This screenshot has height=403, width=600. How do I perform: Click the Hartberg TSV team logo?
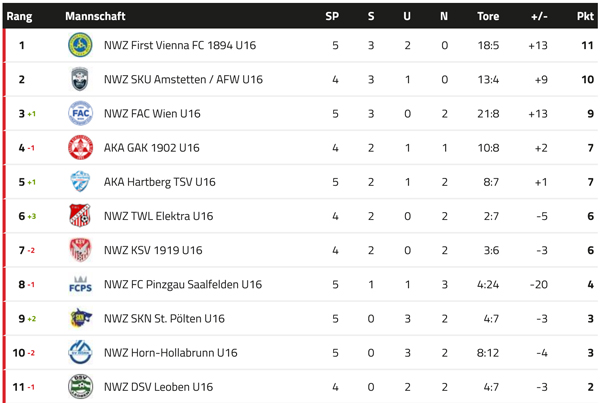click(x=80, y=182)
